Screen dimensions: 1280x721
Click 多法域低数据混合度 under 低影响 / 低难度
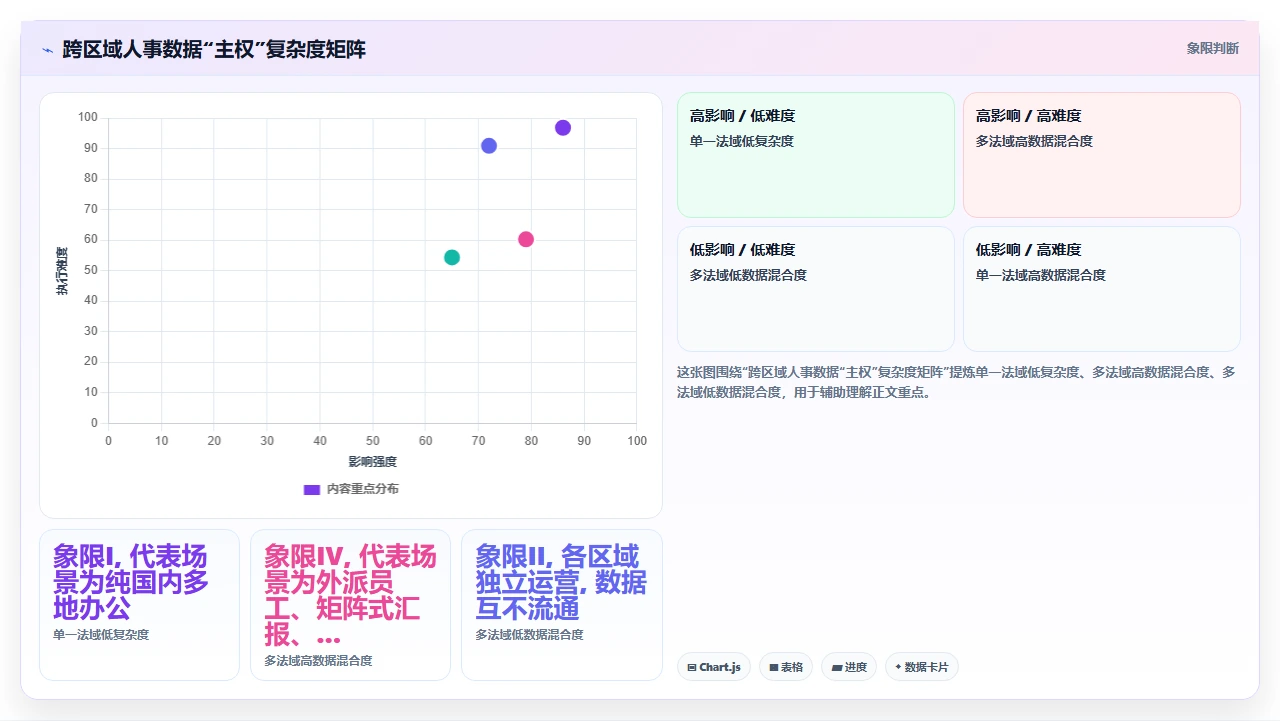point(748,275)
